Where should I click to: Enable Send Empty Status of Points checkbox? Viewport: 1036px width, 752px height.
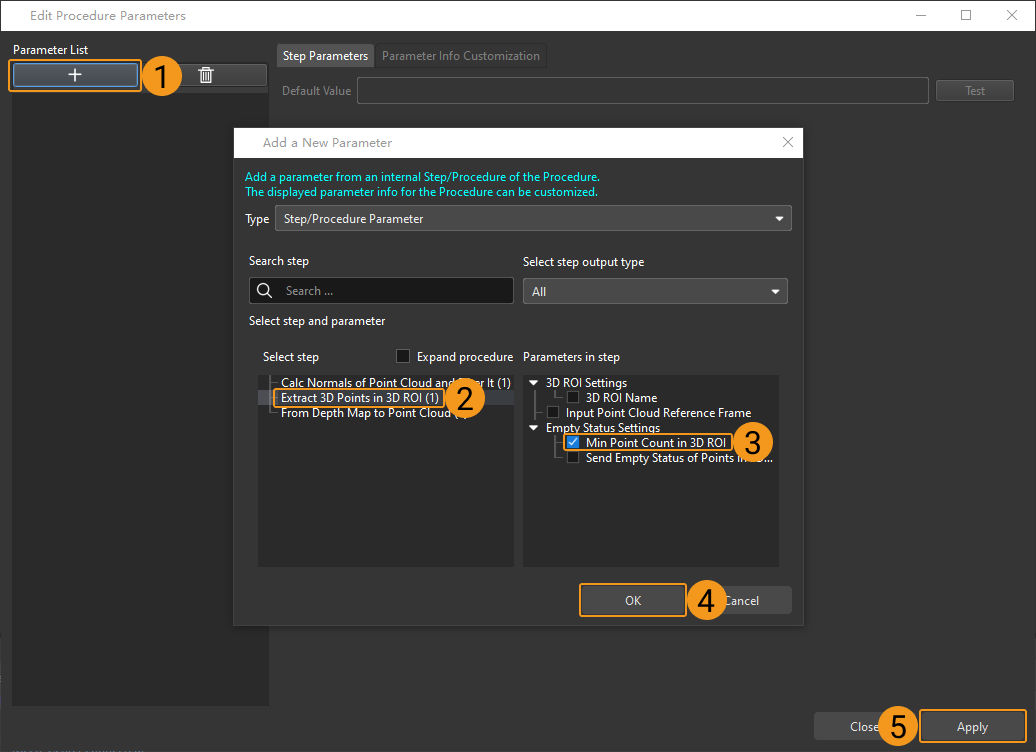(x=573, y=458)
